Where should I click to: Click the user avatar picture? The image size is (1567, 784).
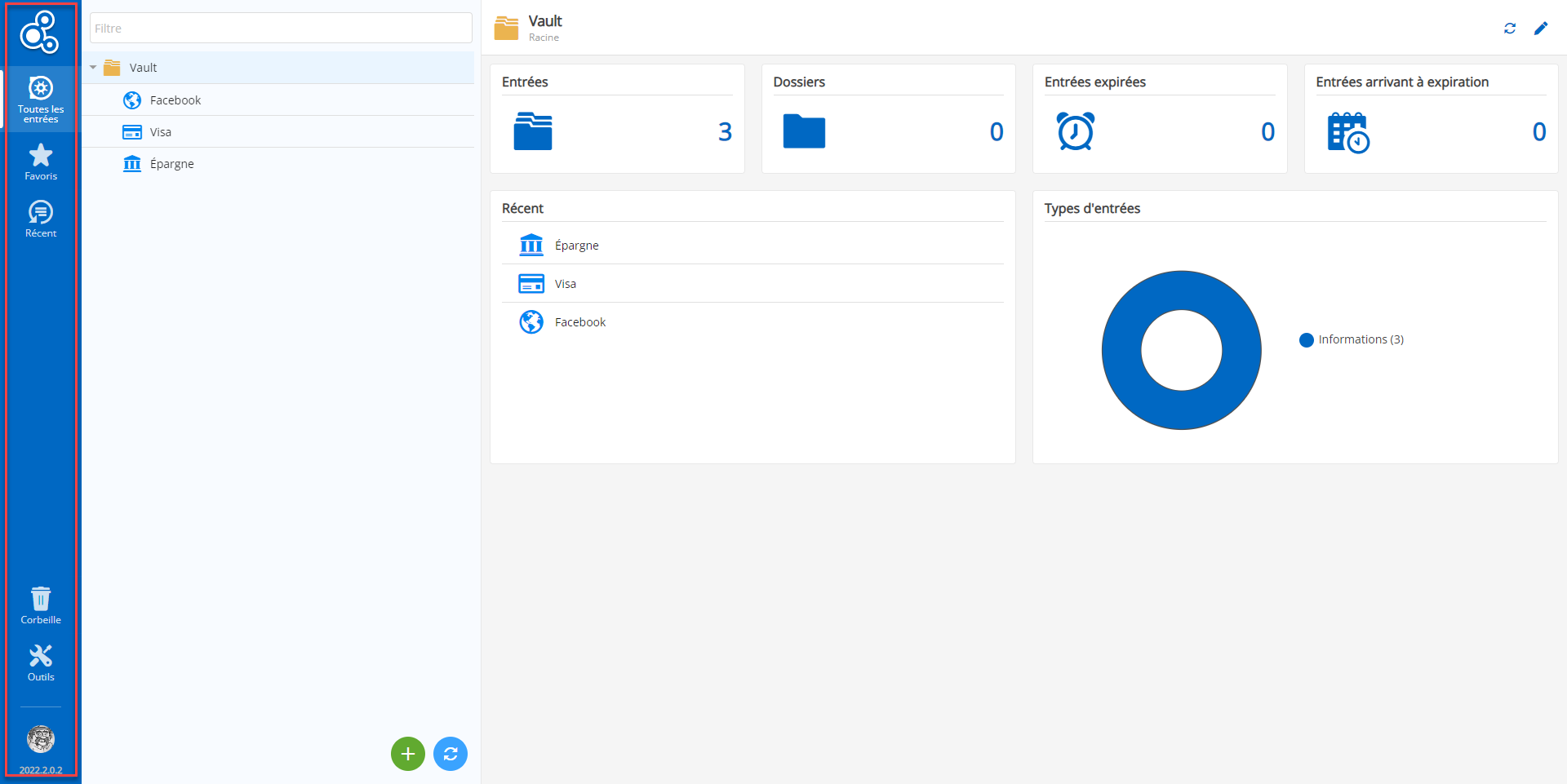pos(41,739)
